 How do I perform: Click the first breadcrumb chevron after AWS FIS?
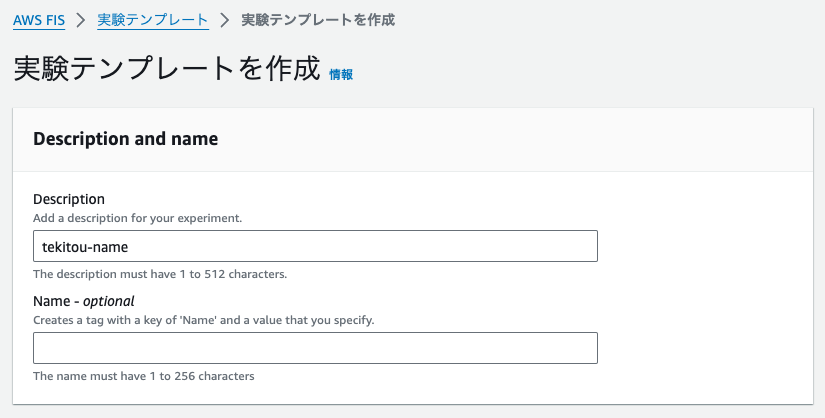[x=81, y=21]
